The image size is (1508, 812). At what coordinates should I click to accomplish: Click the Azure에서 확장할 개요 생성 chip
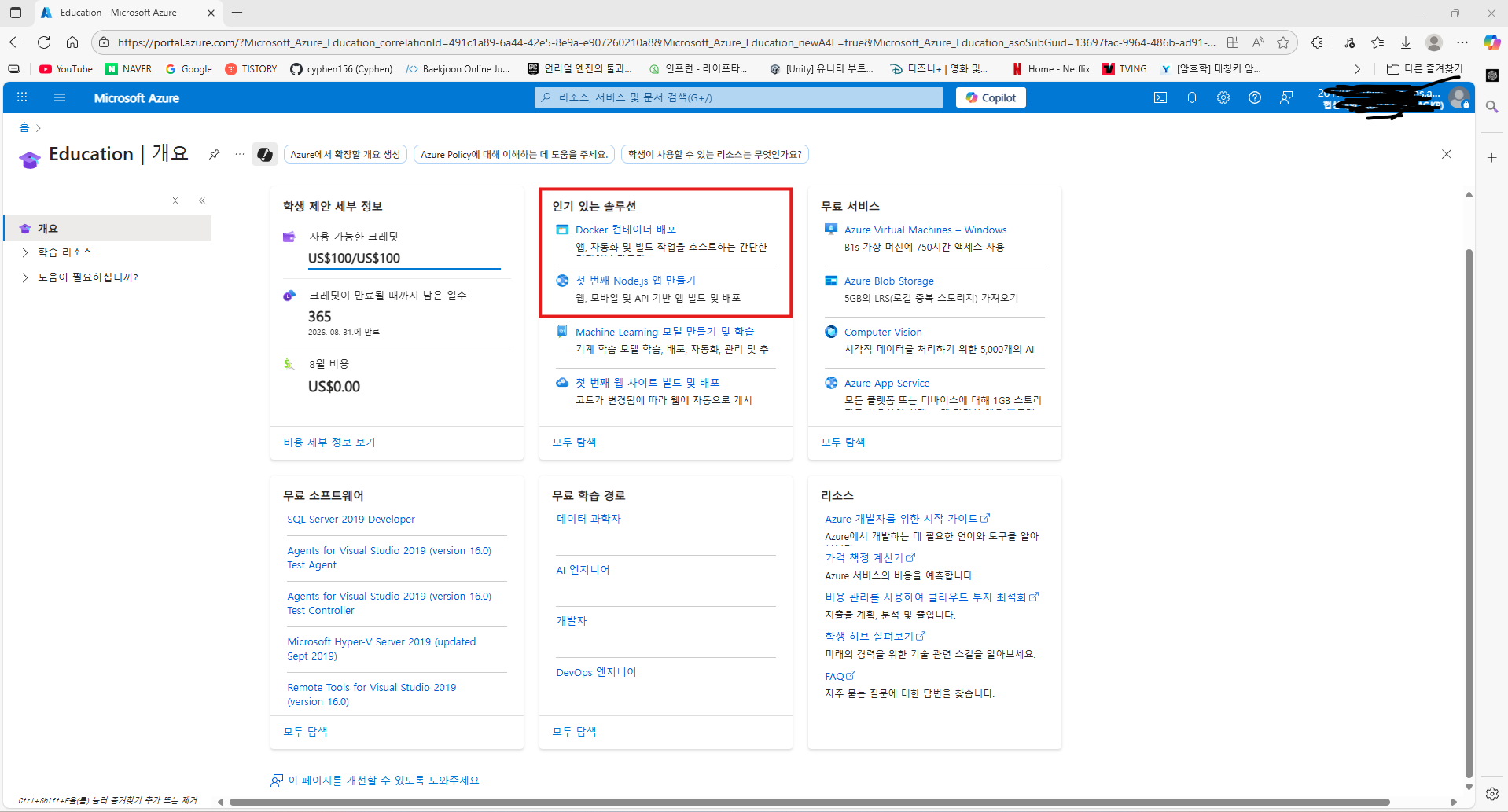(x=345, y=154)
